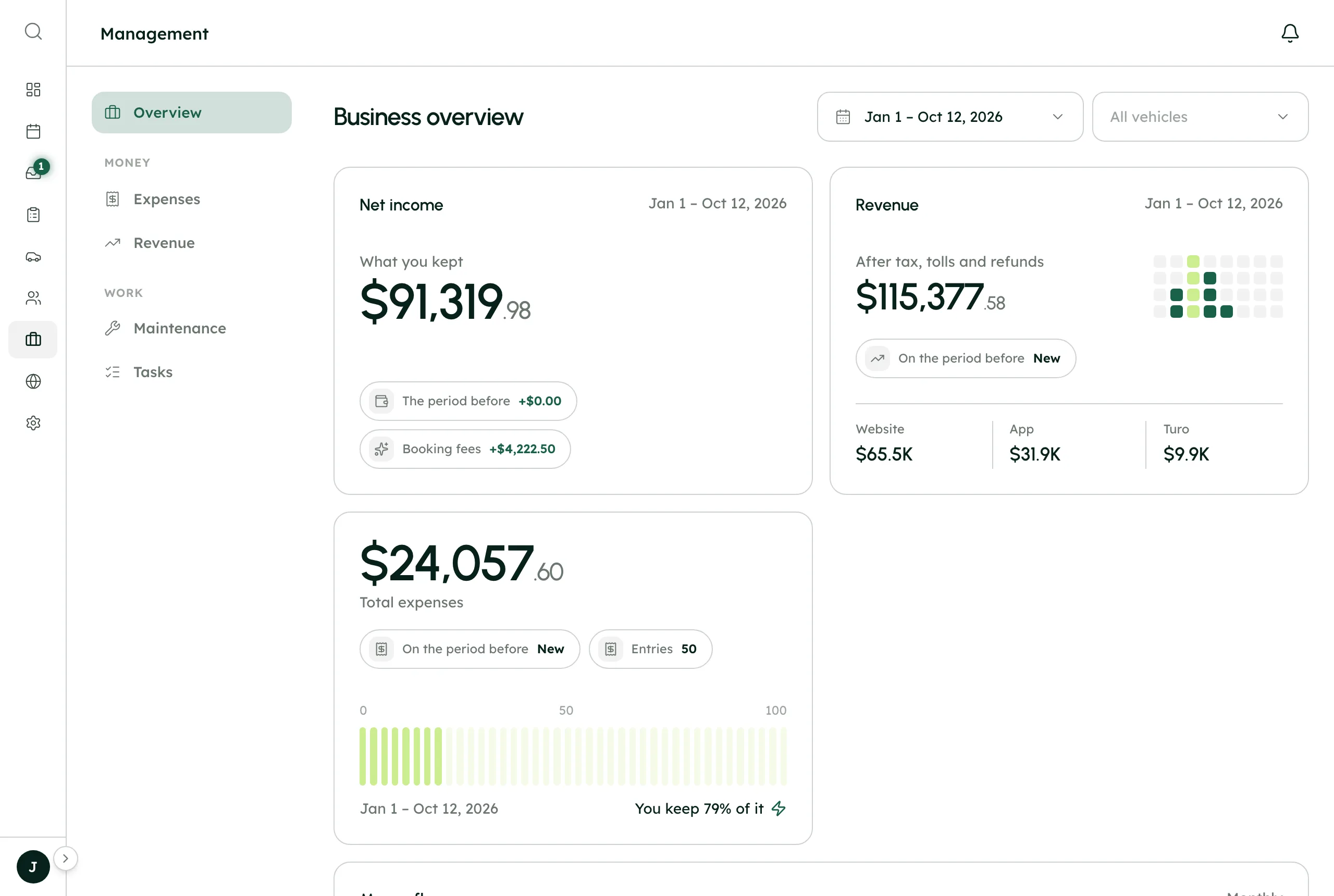Click the $24,057.60 total expenses amount
This screenshot has width=1334, height=896.
(x=461, y=564)
